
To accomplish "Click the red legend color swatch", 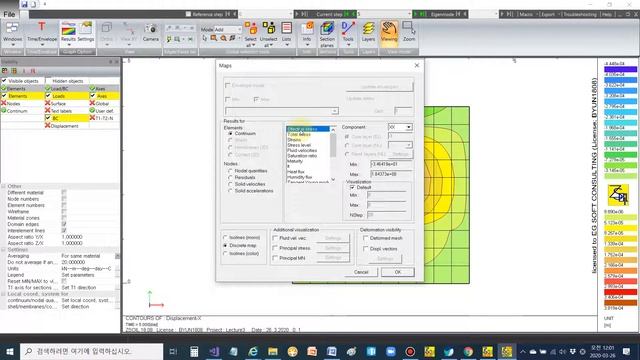I will tap(620, 292).
